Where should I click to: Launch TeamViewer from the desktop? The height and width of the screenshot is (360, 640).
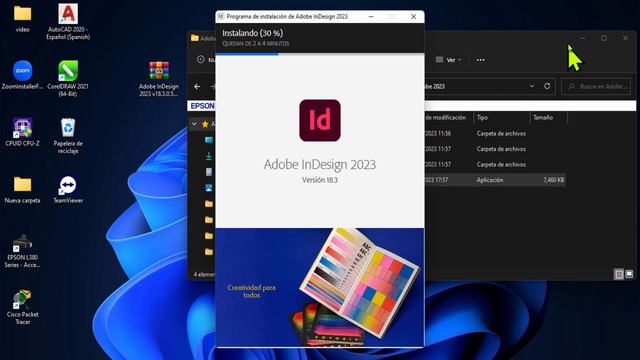click(68, 189)
